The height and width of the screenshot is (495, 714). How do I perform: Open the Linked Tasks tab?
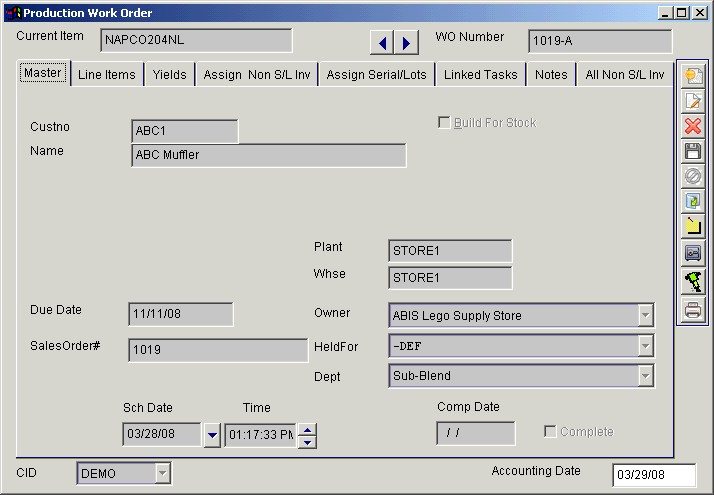(x=480, y=75)
